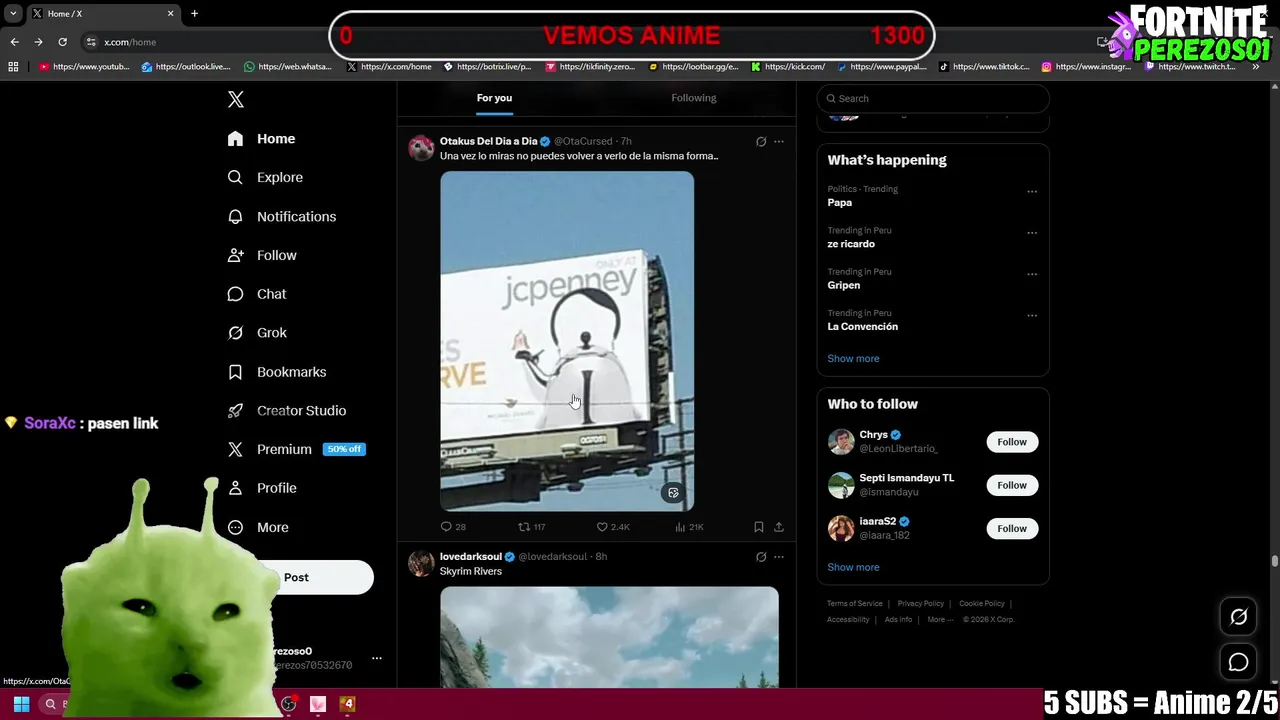1280x720 pixels.
Task: Open the jcpenney billboard image
Action: pos(567,341)
